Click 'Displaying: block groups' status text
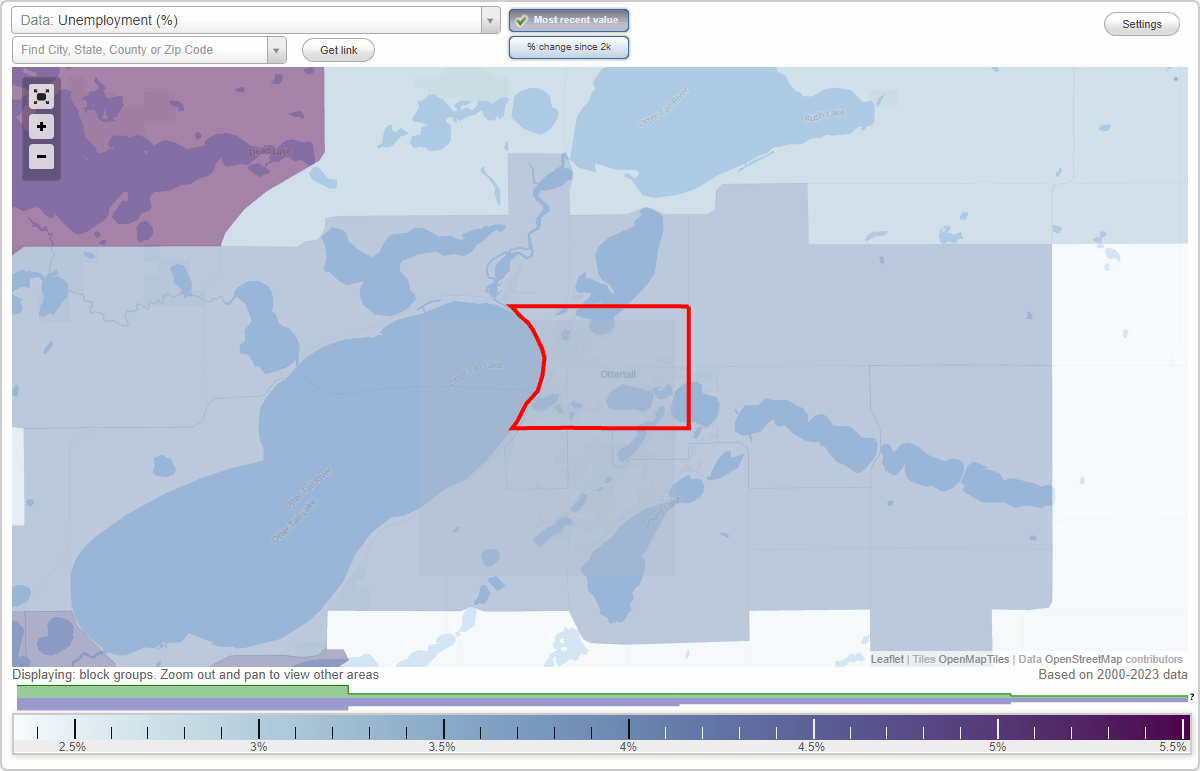 [x=196, y=675]
